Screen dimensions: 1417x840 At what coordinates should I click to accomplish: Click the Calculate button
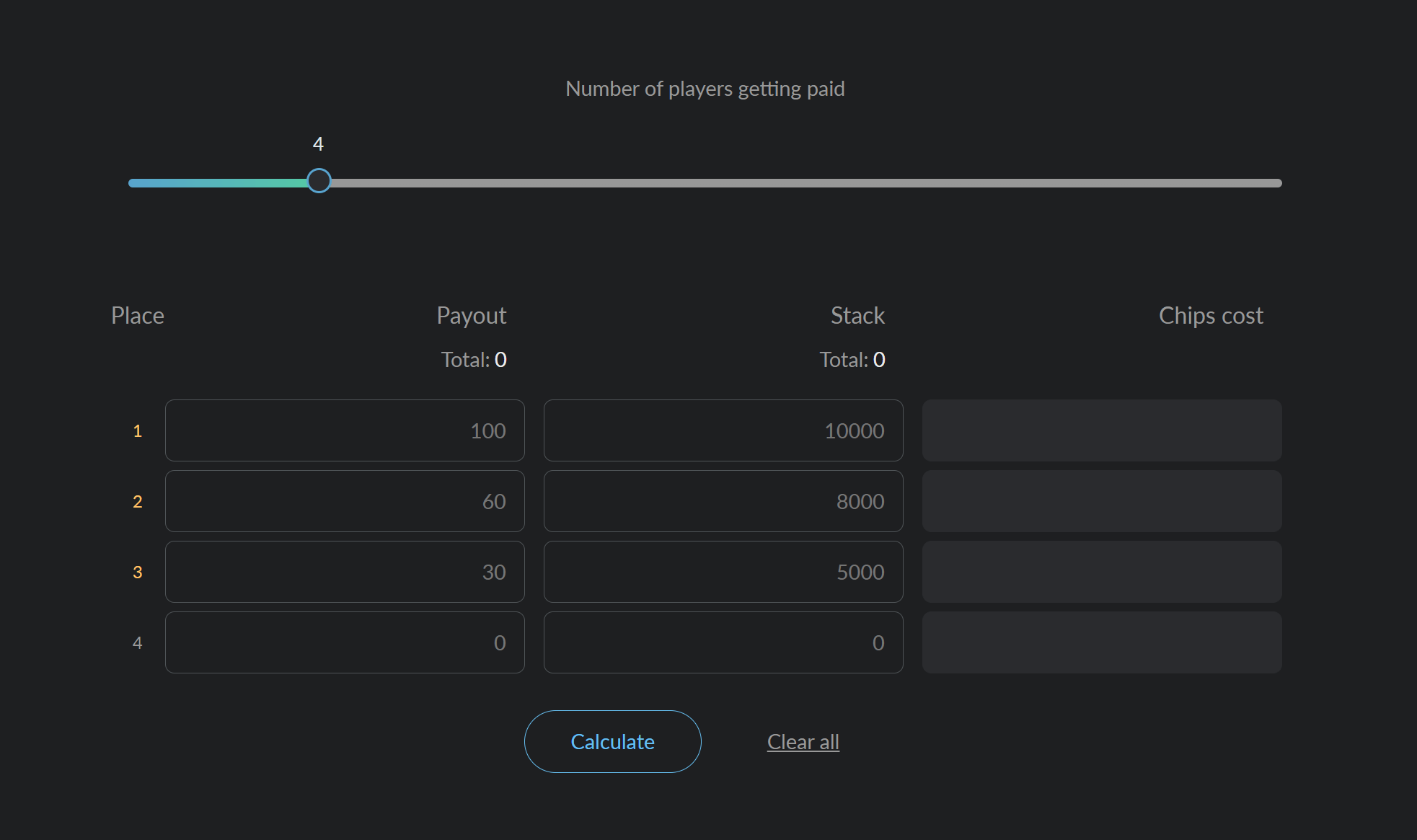click(x=612, y=741)
